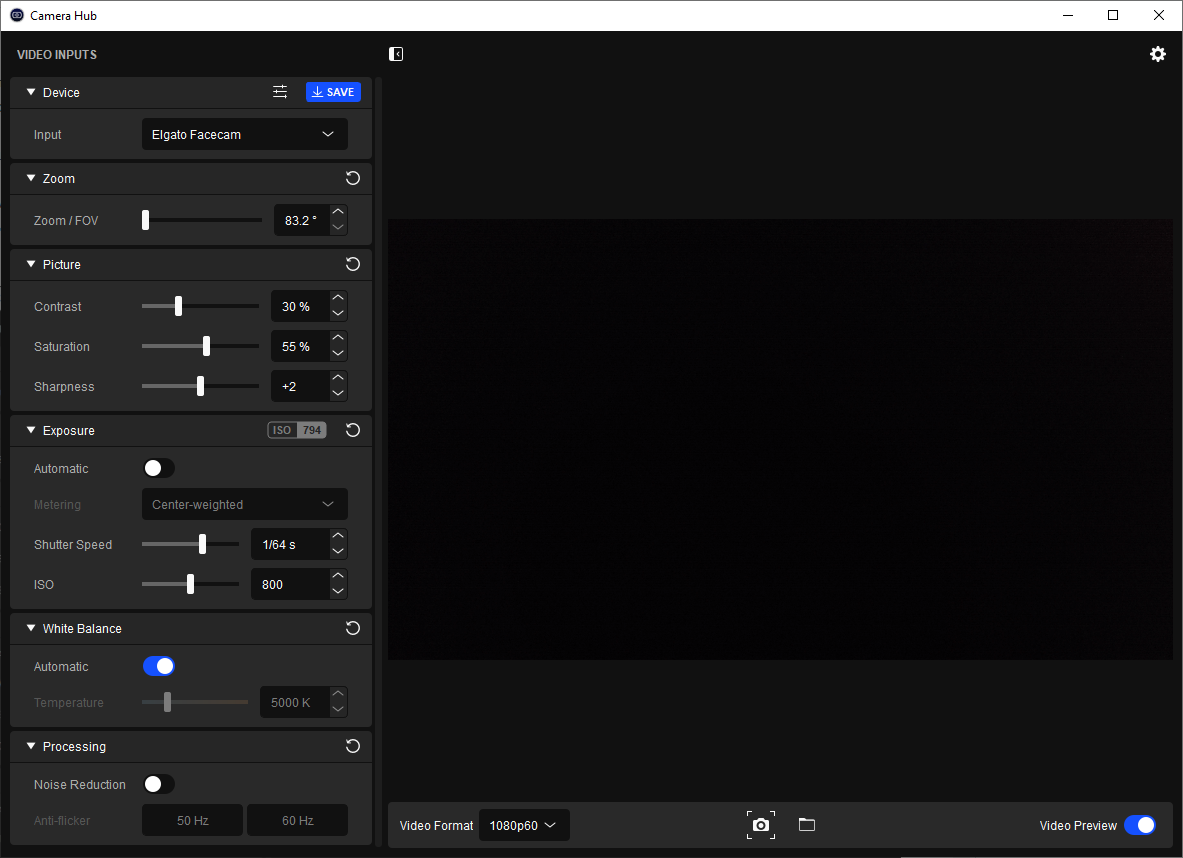Increase ISO with the up arrow

click(x=338, y=576)
